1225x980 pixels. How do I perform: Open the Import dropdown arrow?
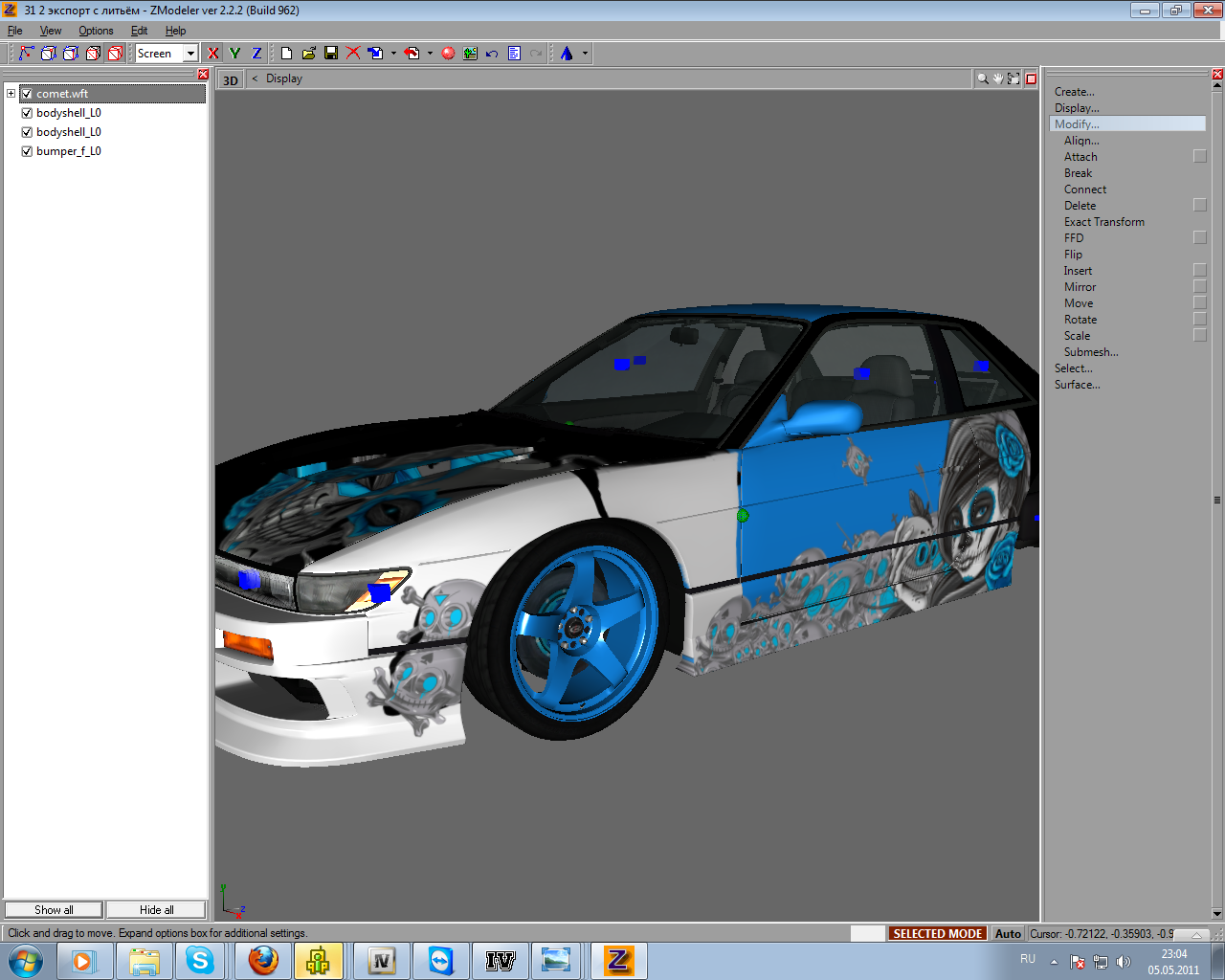393,54
